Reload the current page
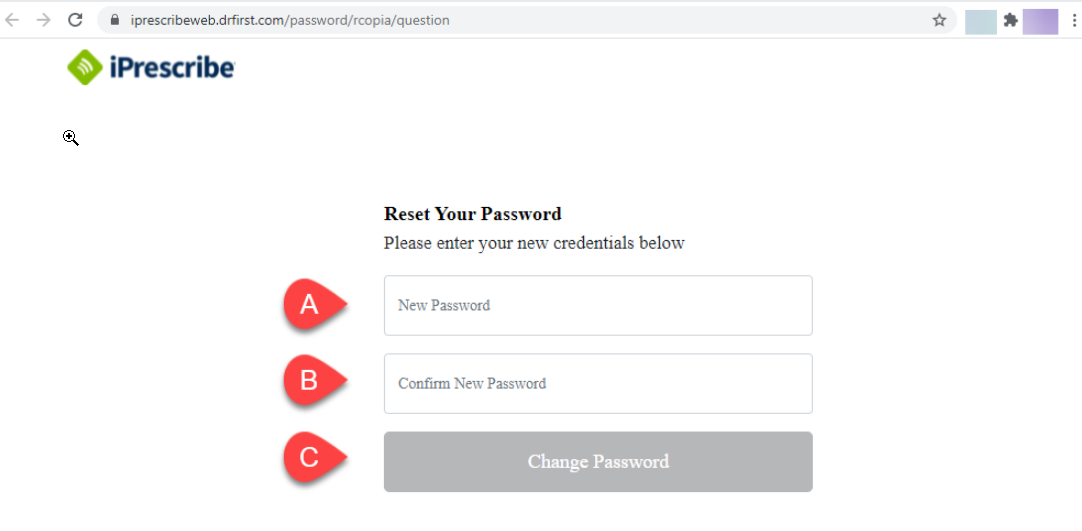 click(x=75, y=20)
